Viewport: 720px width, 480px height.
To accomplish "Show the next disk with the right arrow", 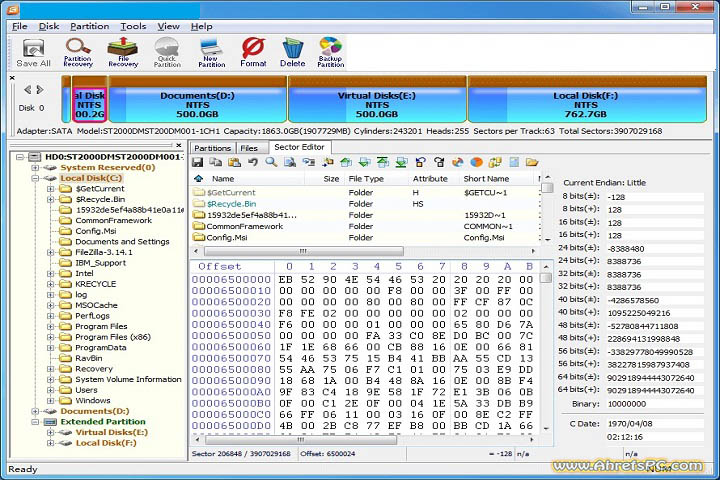I will [40, 90].
